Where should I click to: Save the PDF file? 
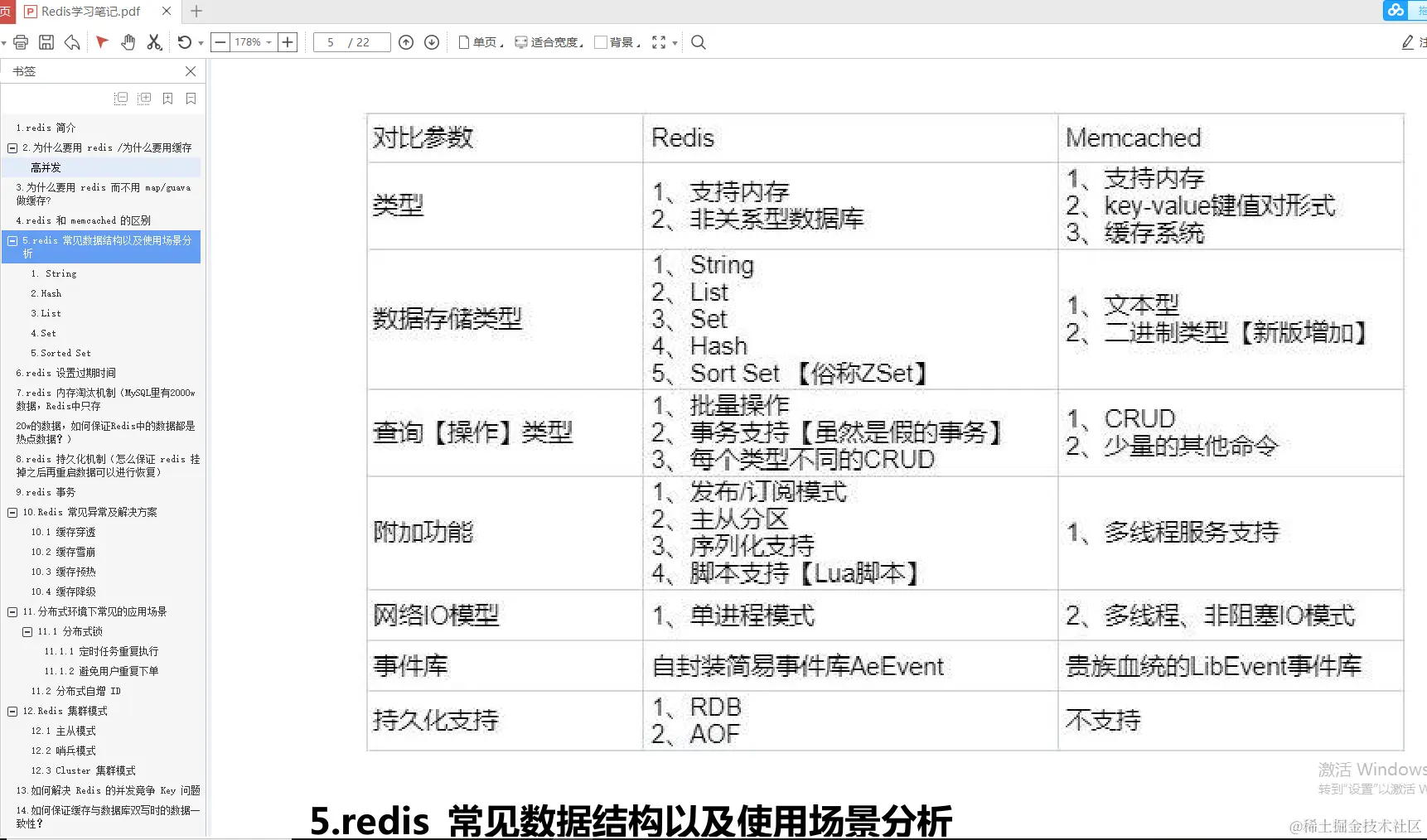pos(46,42)
